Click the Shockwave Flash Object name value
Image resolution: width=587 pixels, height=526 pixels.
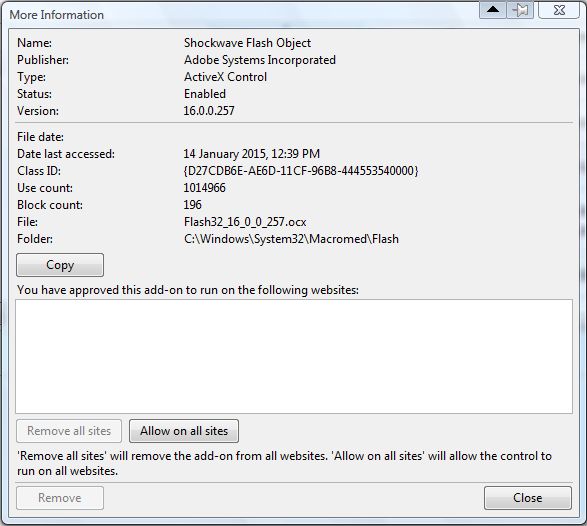(247, 43)
